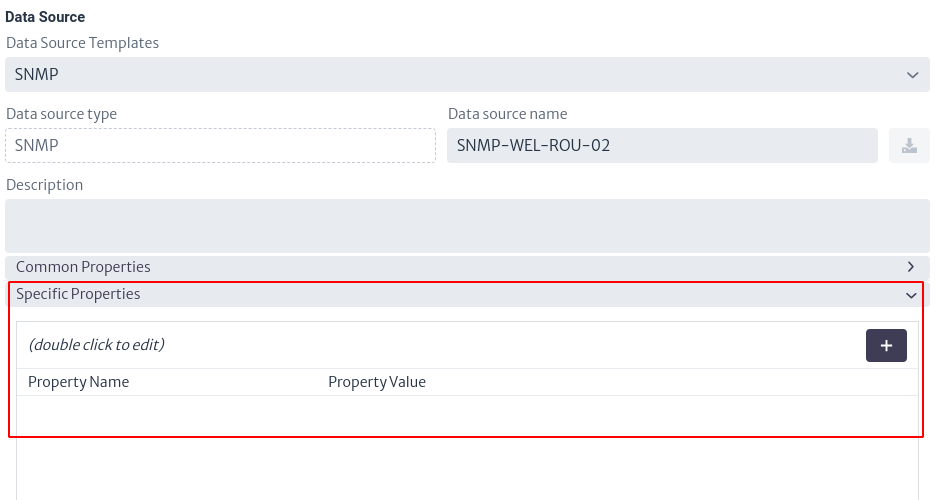Click the Data source type SNMP field
This screenshot has width=939, height=500.
220,146
